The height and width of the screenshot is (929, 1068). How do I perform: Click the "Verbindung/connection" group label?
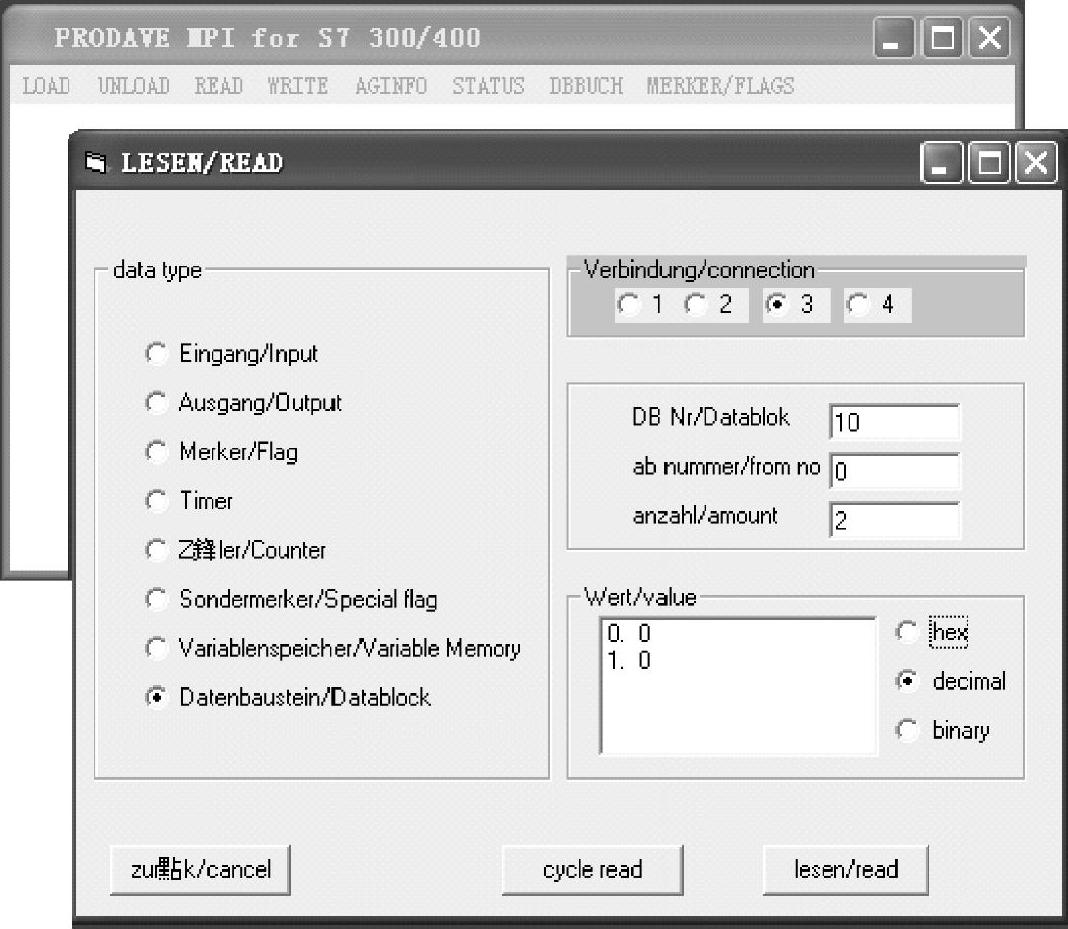[699, 270]
